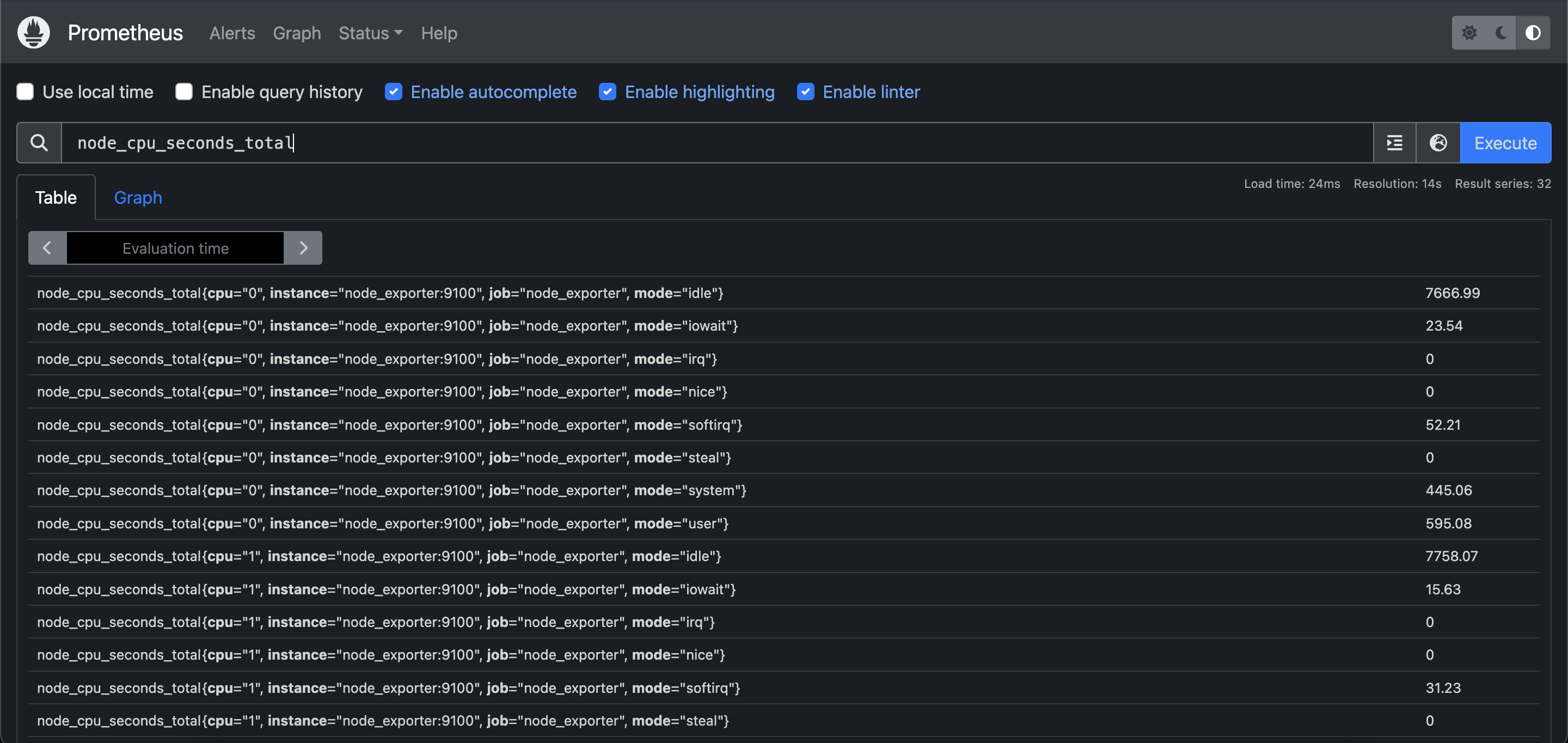
Task: Click the Prometheus logo
Action: coord(33,32)
